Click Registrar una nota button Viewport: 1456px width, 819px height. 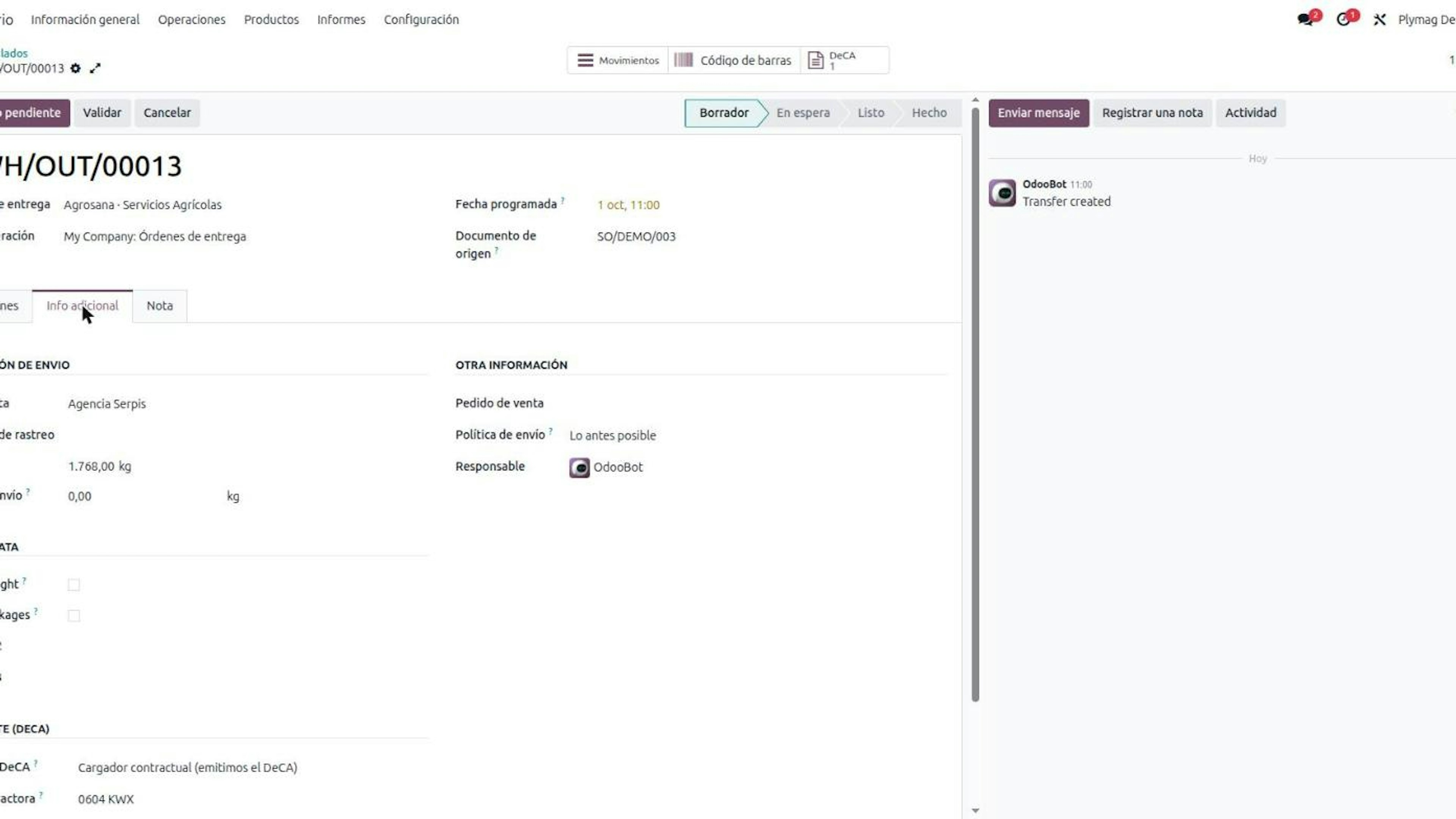coord(1153,113)
